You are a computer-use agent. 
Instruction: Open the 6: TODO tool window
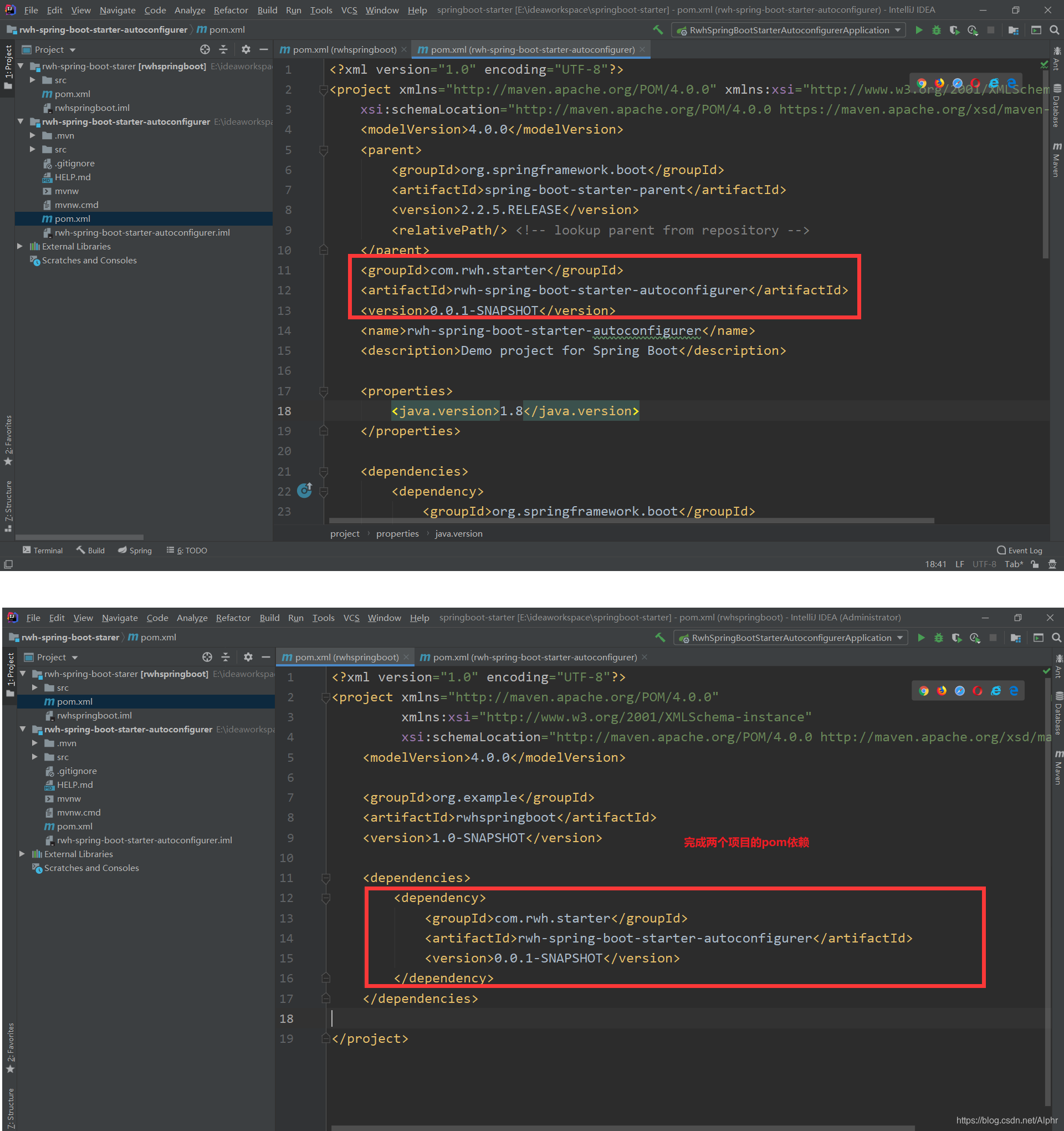point(187,550)
